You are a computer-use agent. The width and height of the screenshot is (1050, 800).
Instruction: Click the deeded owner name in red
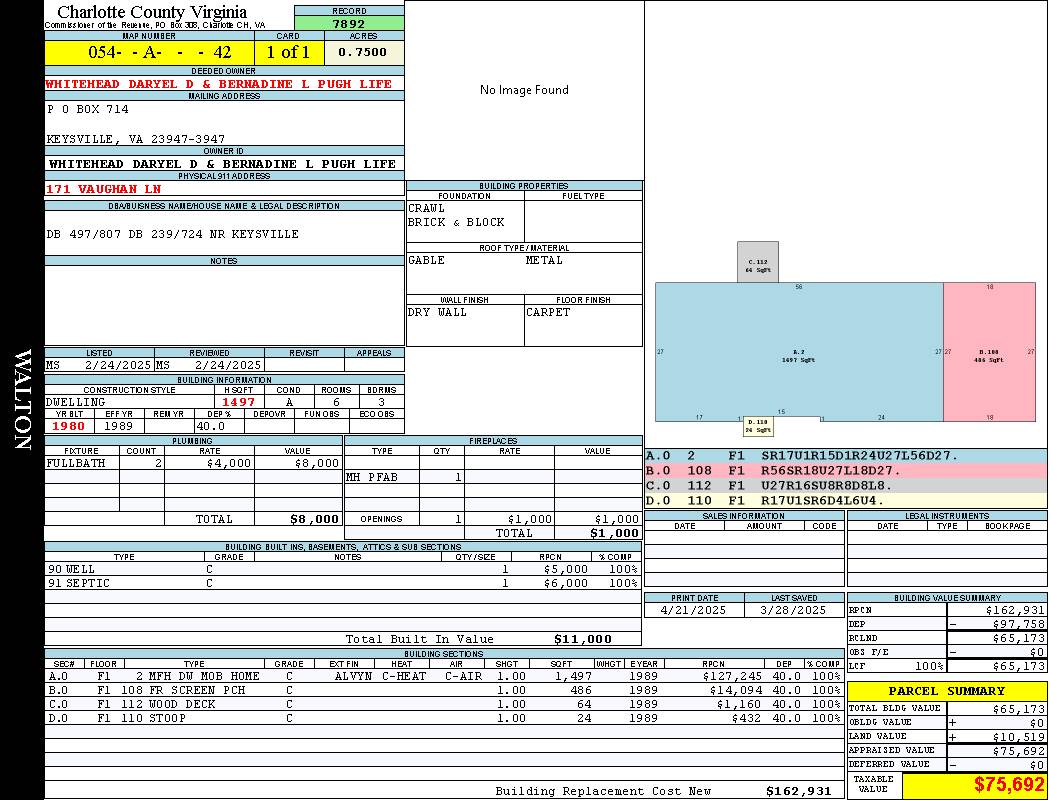coord(218,84)
